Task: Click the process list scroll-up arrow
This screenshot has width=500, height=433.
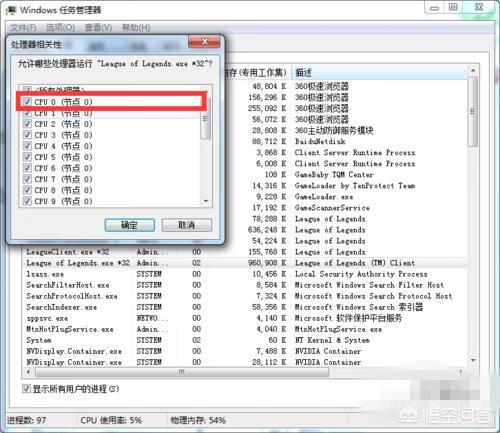Action: pyautogui.click(x=473, y=70)
